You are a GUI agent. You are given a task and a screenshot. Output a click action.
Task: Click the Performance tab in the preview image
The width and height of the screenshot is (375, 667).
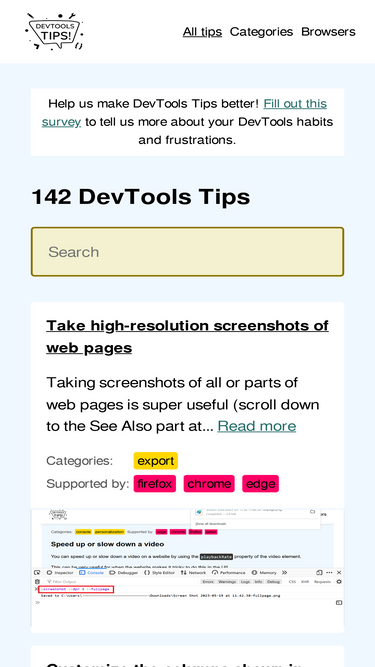(x=230, y=573)
